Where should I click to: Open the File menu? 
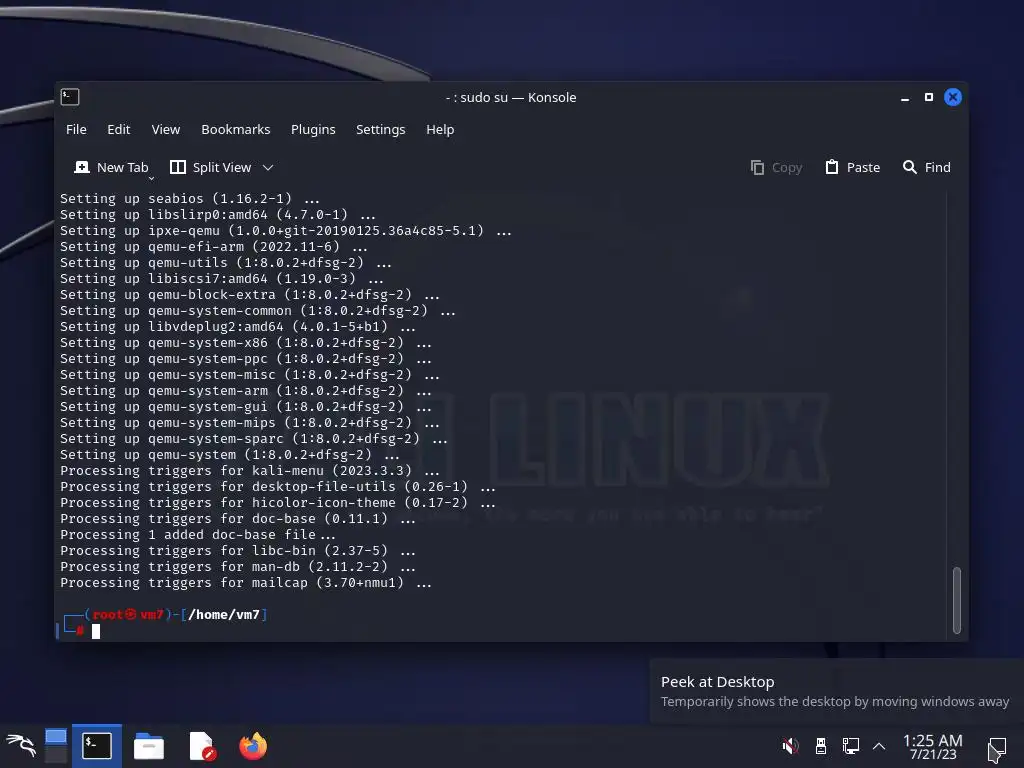[x=76, y=129]
